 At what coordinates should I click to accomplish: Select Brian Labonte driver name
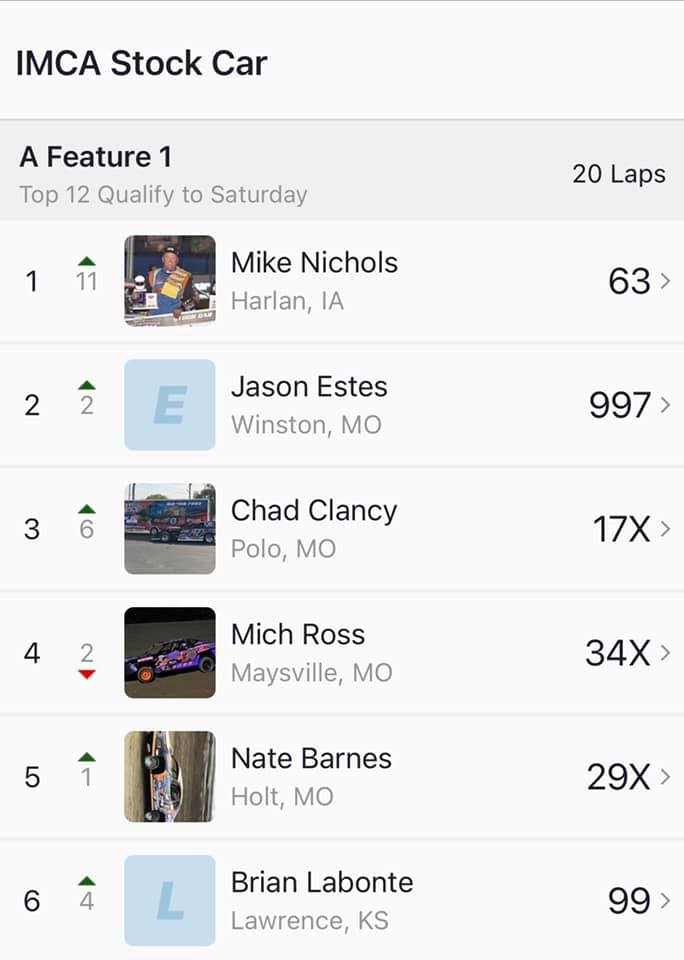tap(322, 883)
